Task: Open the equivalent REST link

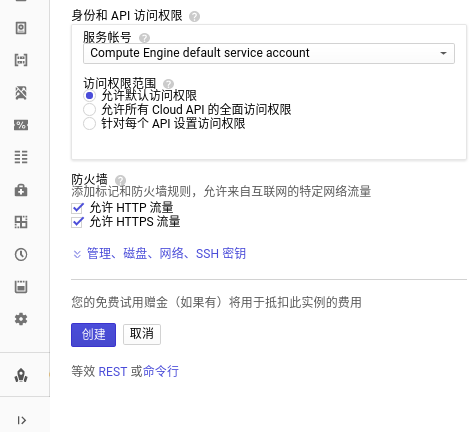Action: [113, 371]
